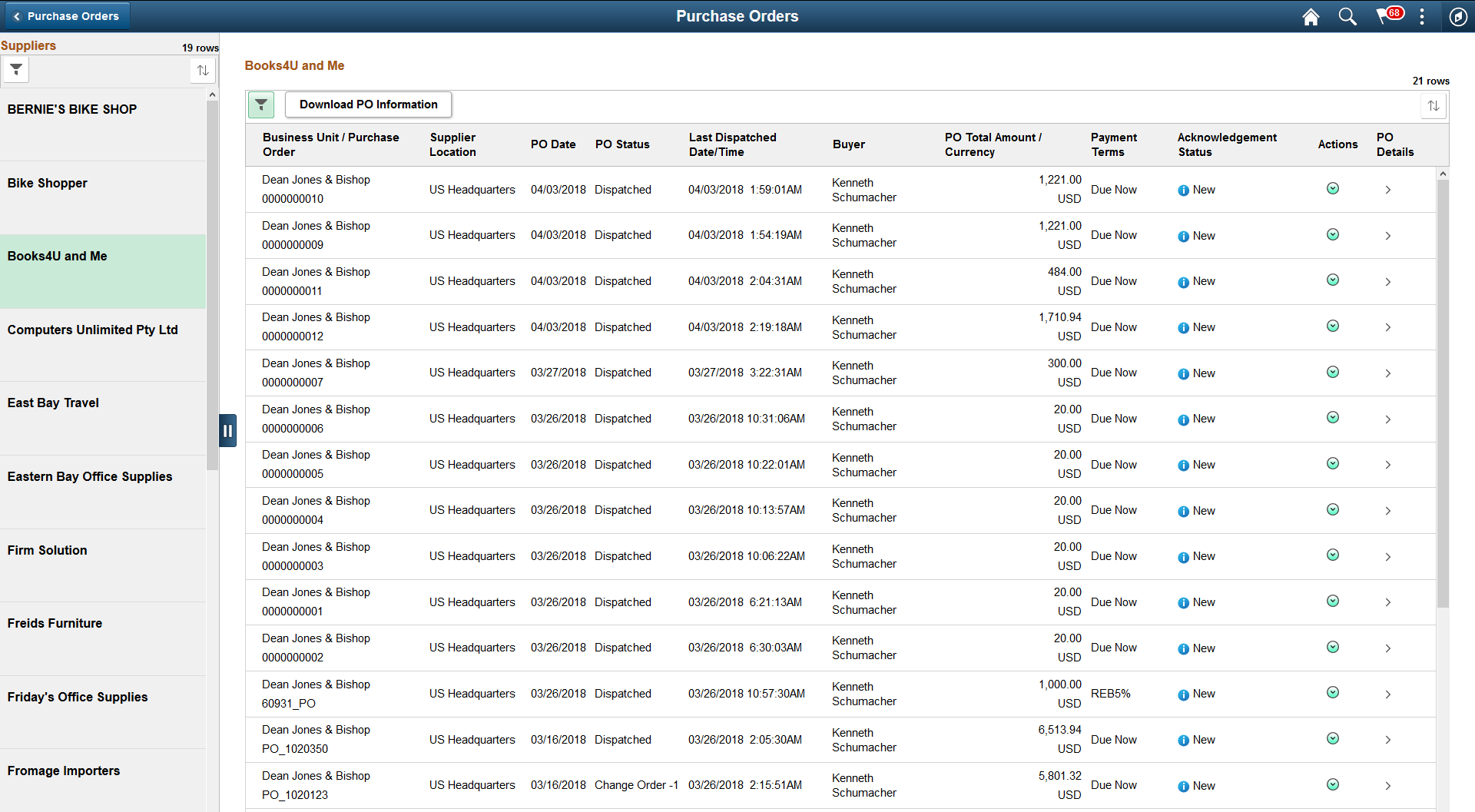Click the sort icon in the Suppliers panel
The width and height of the screenshot is (1475, 812).
click(x=202, y=70)
